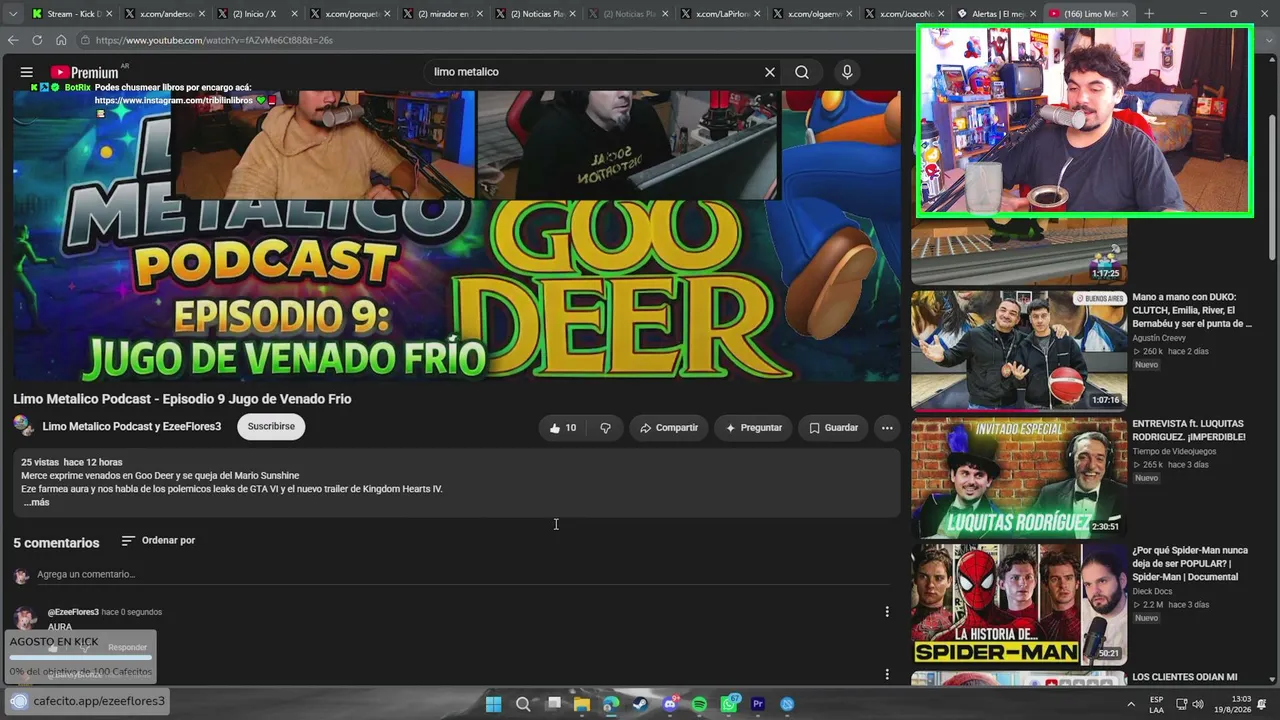Open the system volume control

click(1198, 704)
